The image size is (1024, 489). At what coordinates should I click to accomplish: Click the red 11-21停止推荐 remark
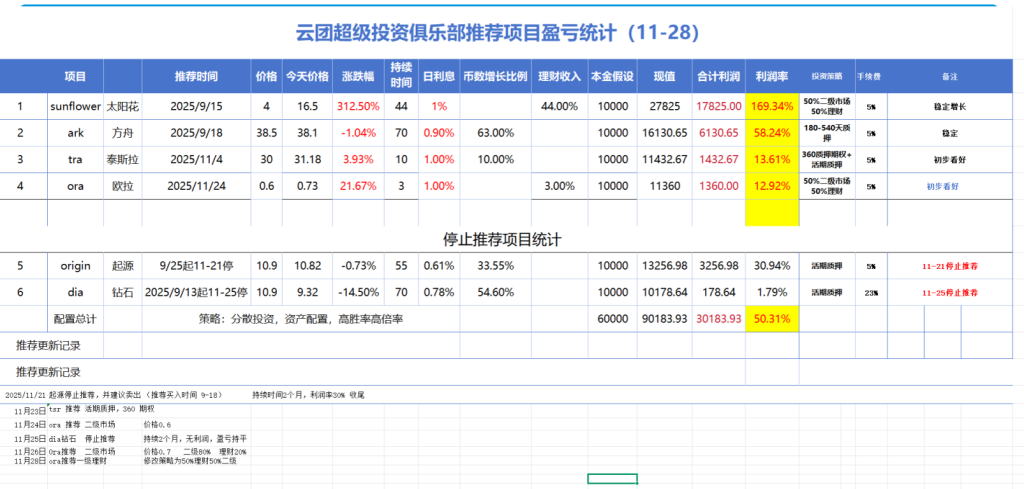949,266
